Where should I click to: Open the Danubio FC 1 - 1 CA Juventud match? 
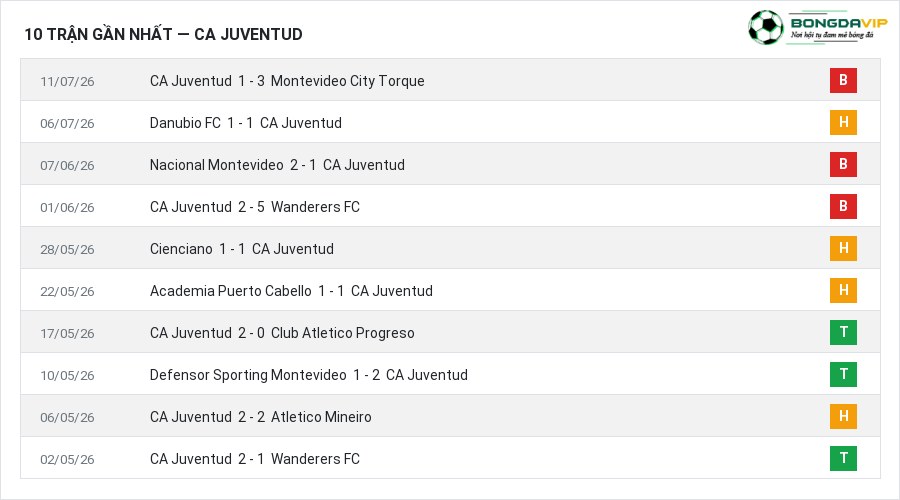[246, 123]
